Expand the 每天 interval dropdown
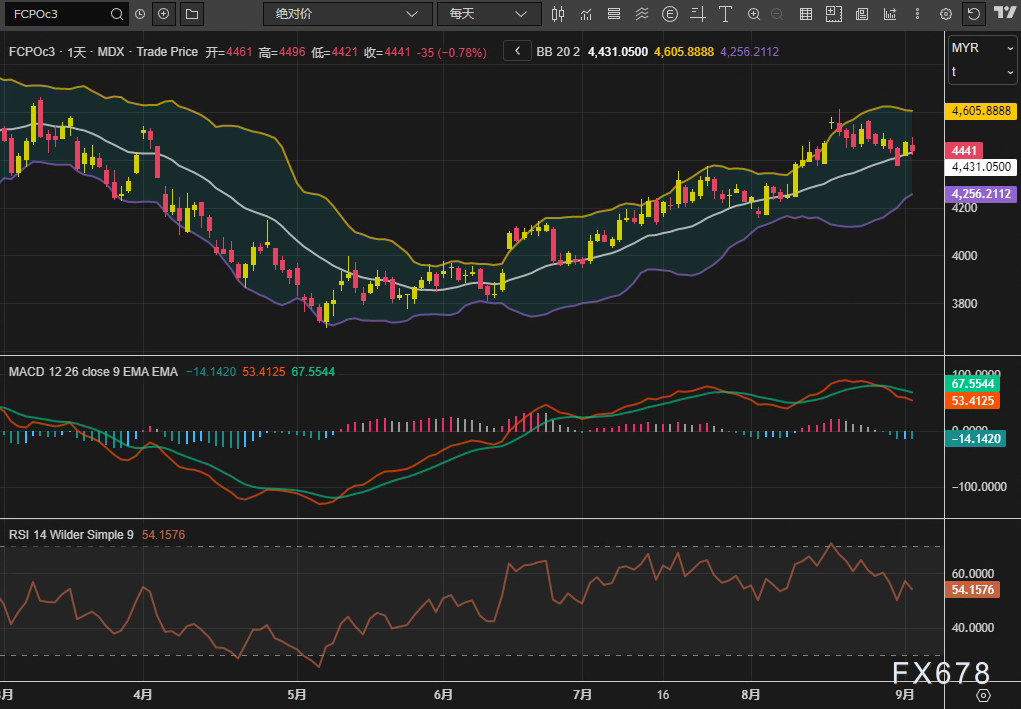1021x709 pixels. [488, 14]
